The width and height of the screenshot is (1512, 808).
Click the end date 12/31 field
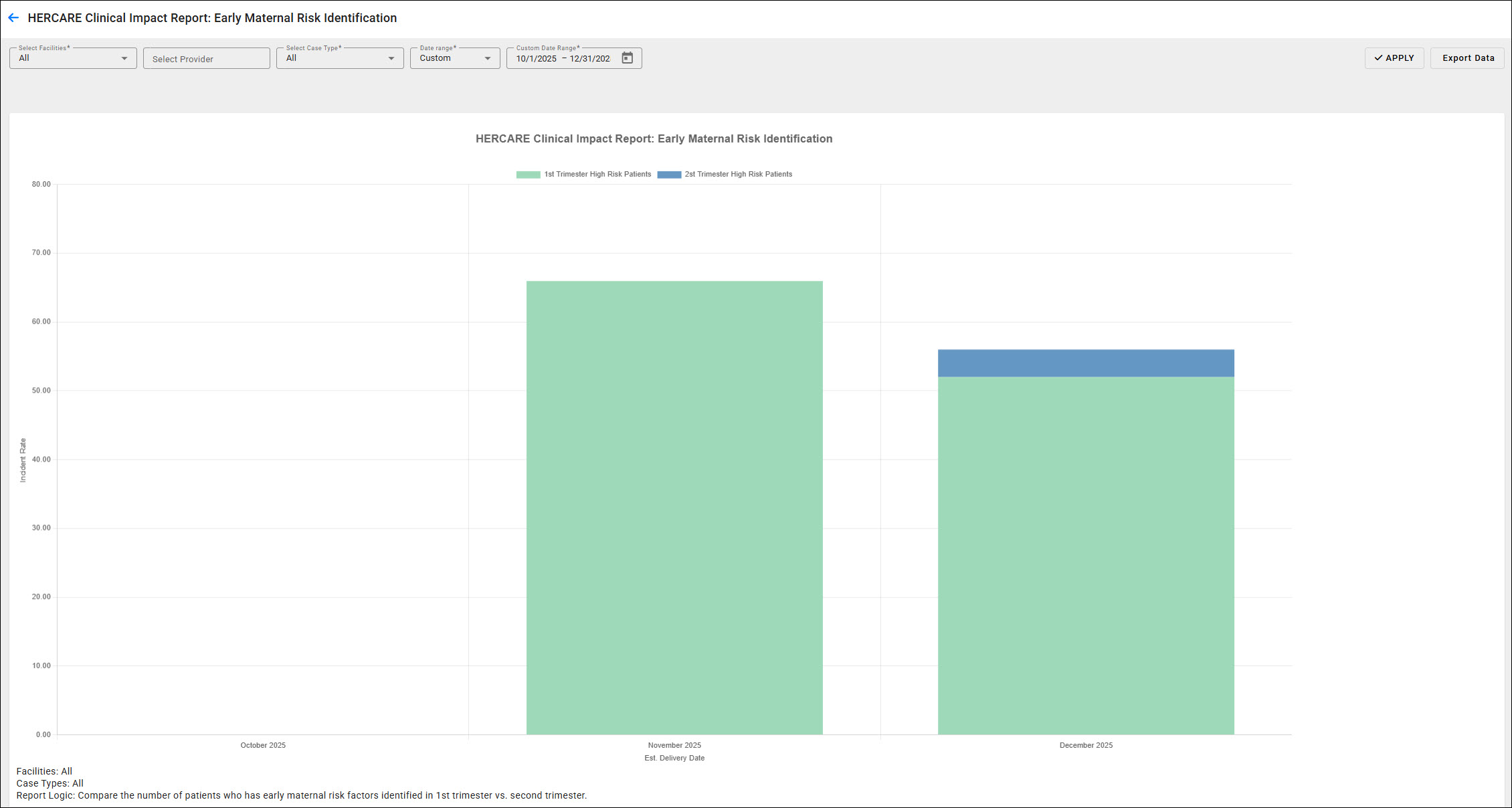[x=590, y=59]
